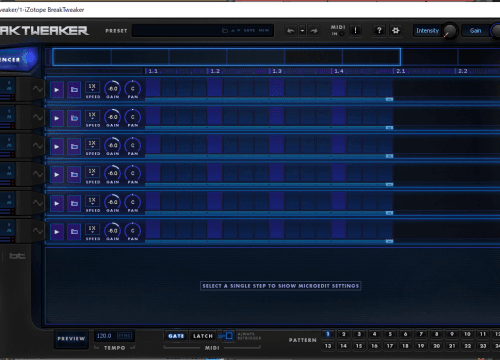Open the fourth track's sample folder browser

click(x=74, y=175)
